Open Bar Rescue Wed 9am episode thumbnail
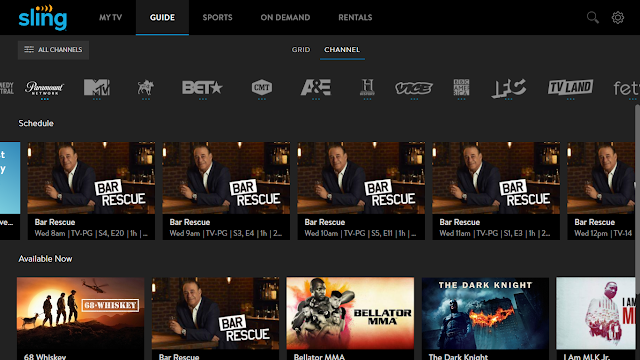This screenshot has width=640, height=360. pos(226,178)
